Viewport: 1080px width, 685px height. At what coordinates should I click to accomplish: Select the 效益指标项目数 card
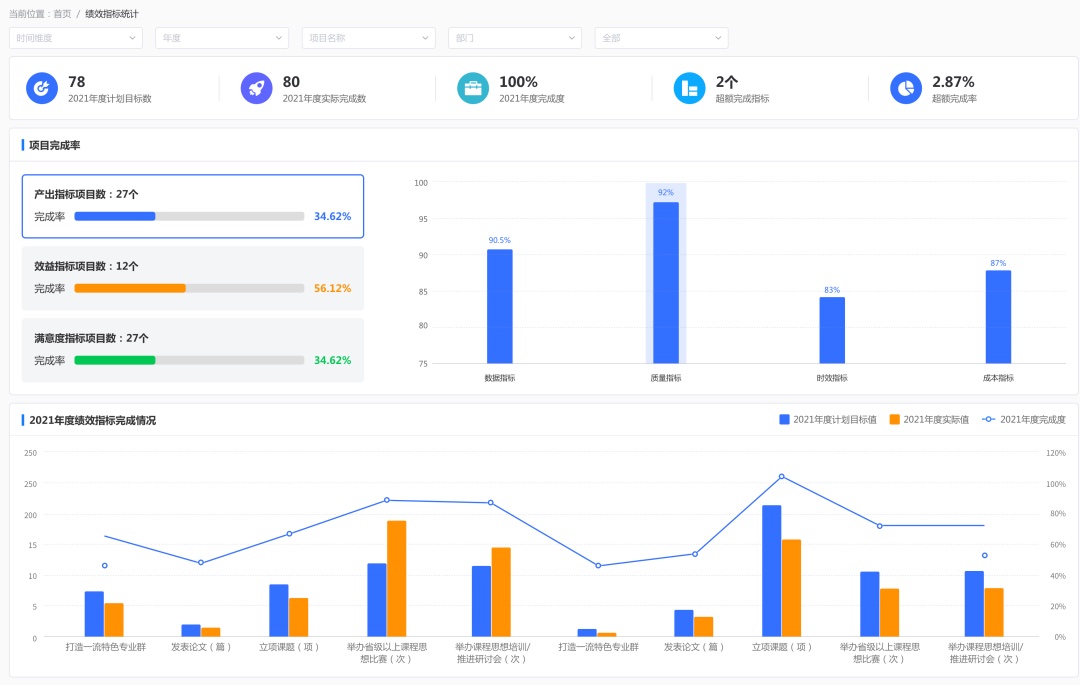coord(193,278)
